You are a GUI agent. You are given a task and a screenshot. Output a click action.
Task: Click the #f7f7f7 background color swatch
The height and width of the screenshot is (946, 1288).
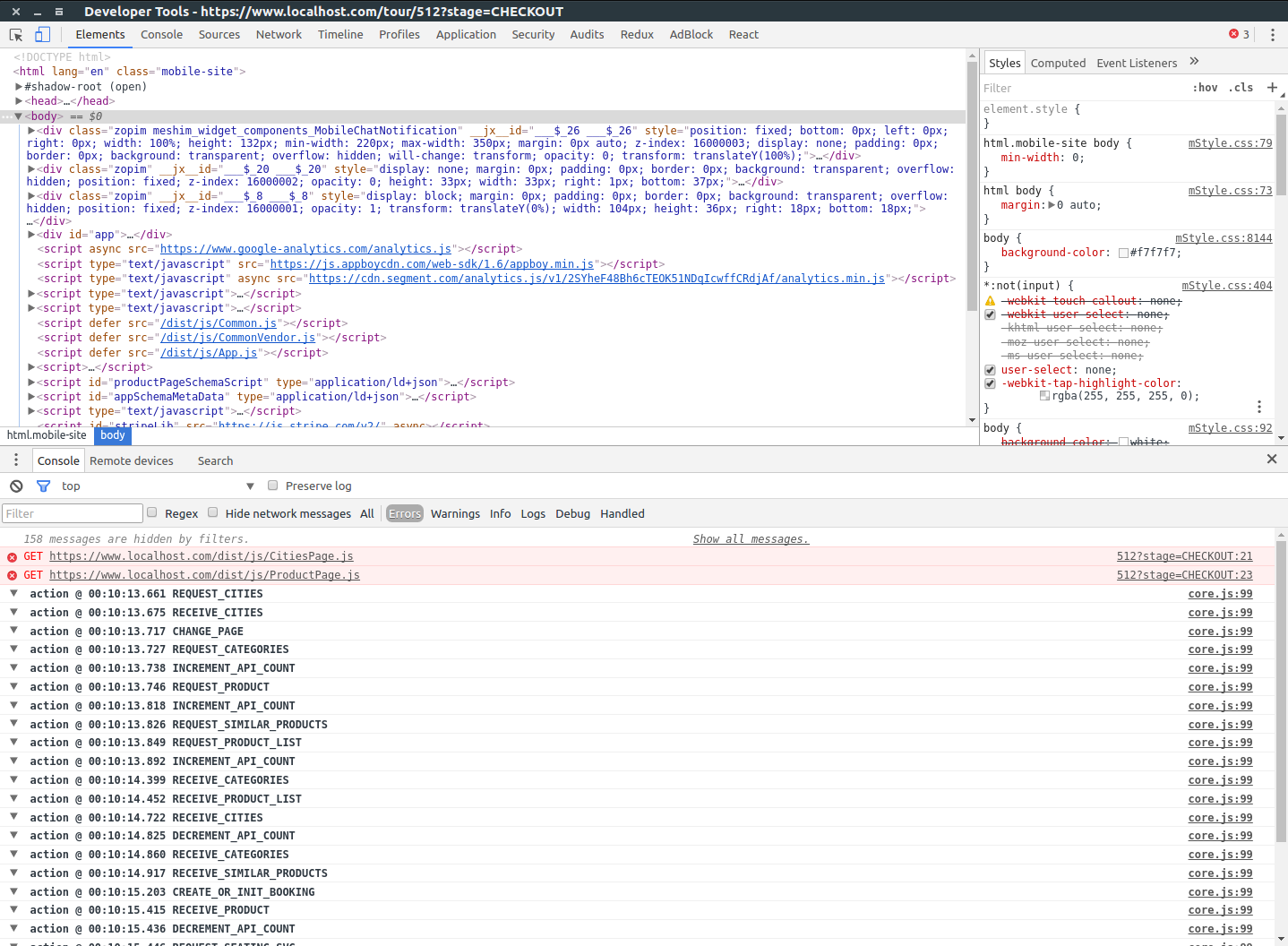click(1123, 253)
